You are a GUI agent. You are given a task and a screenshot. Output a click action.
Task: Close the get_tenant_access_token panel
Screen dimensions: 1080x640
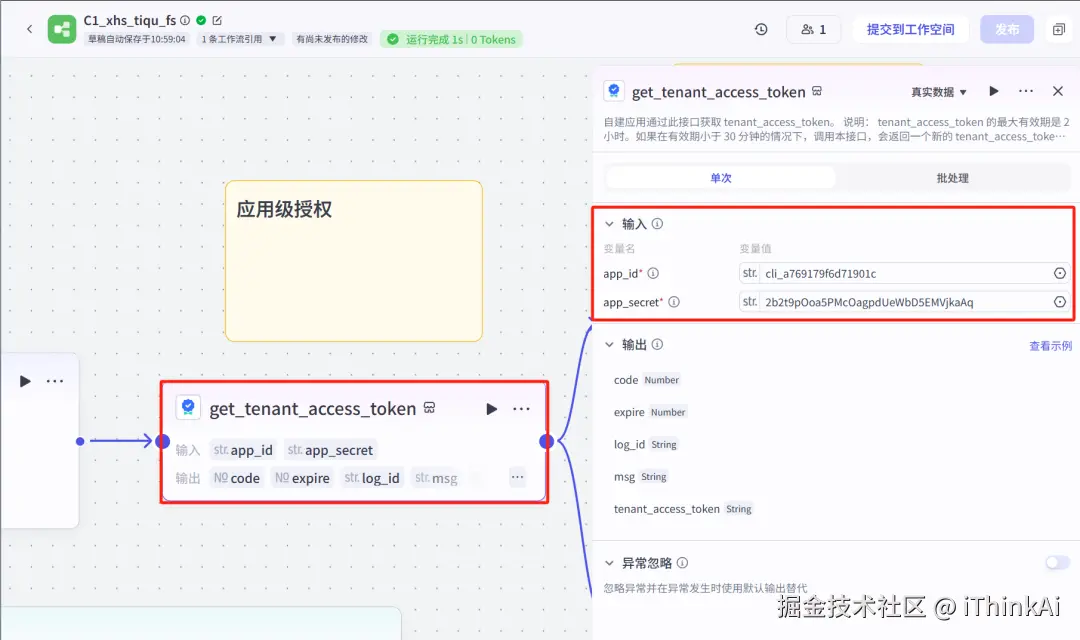point(1058,91)
